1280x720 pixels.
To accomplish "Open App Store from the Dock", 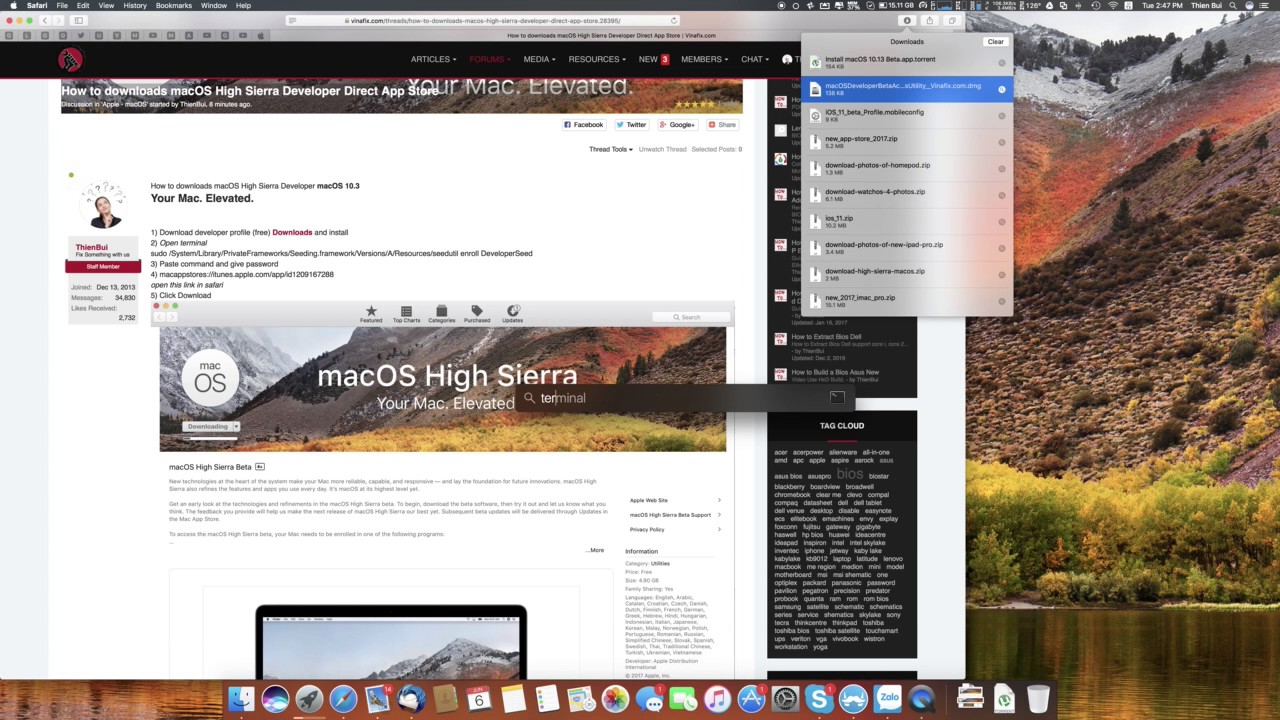I will pos(751,698).
